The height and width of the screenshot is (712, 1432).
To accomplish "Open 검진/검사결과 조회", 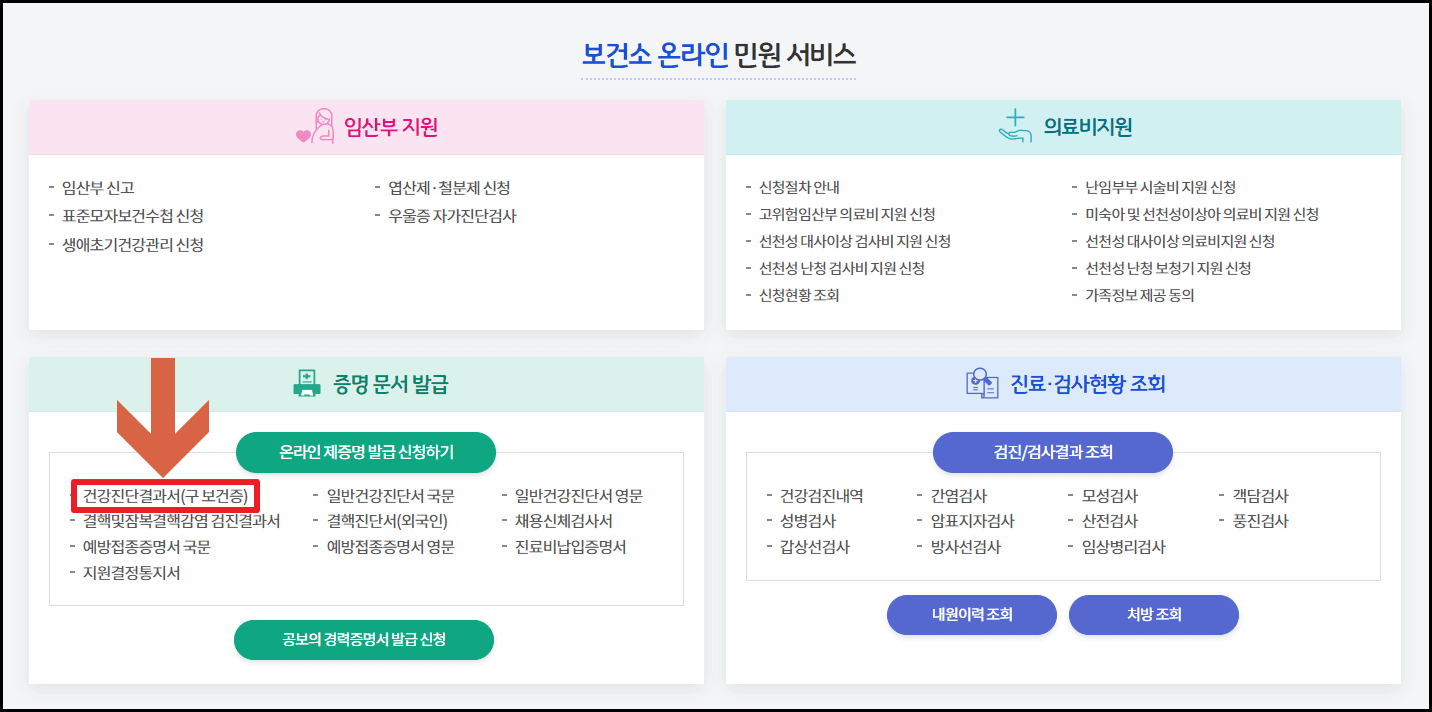I will coord(1052,452).
